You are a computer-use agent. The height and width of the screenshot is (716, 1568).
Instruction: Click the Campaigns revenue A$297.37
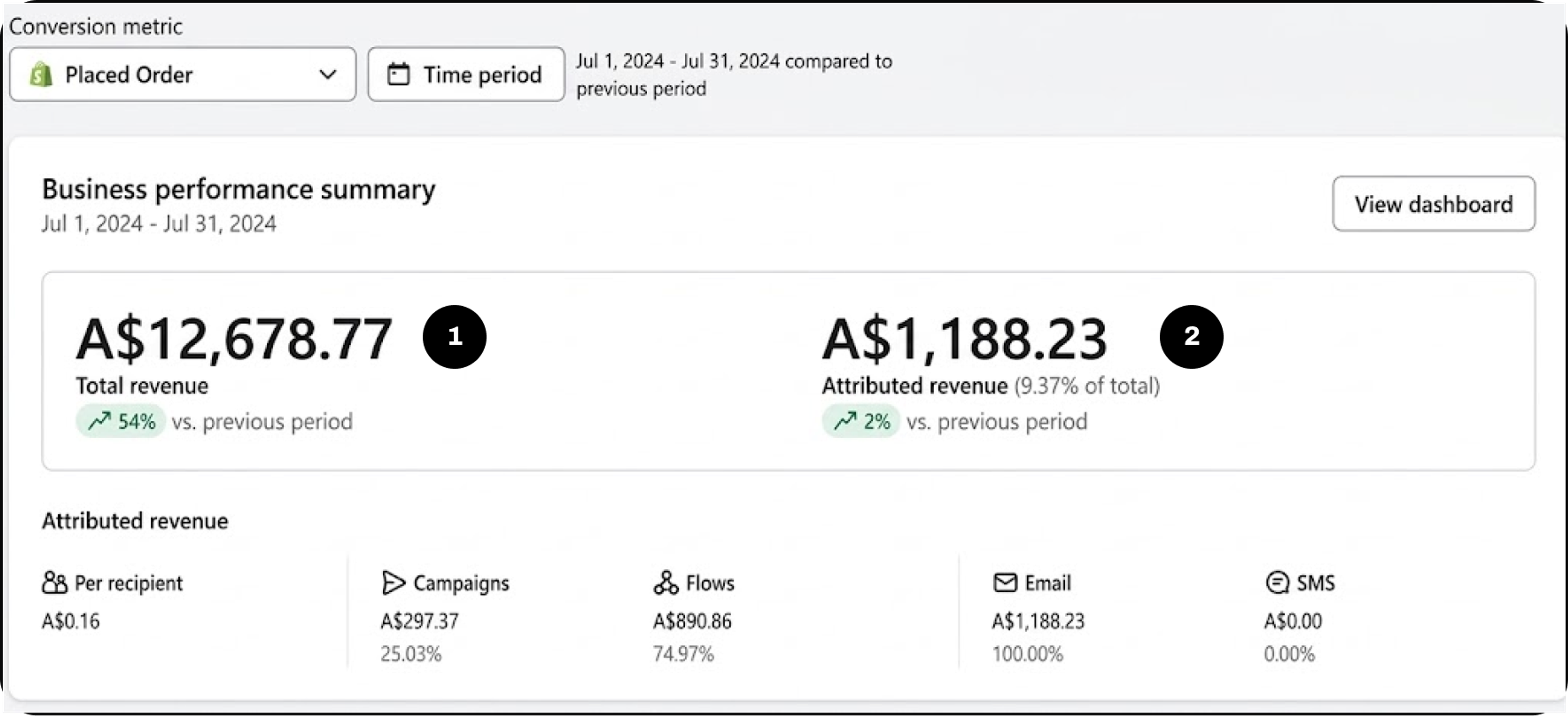pyautogui.click(x=420, y=621)
